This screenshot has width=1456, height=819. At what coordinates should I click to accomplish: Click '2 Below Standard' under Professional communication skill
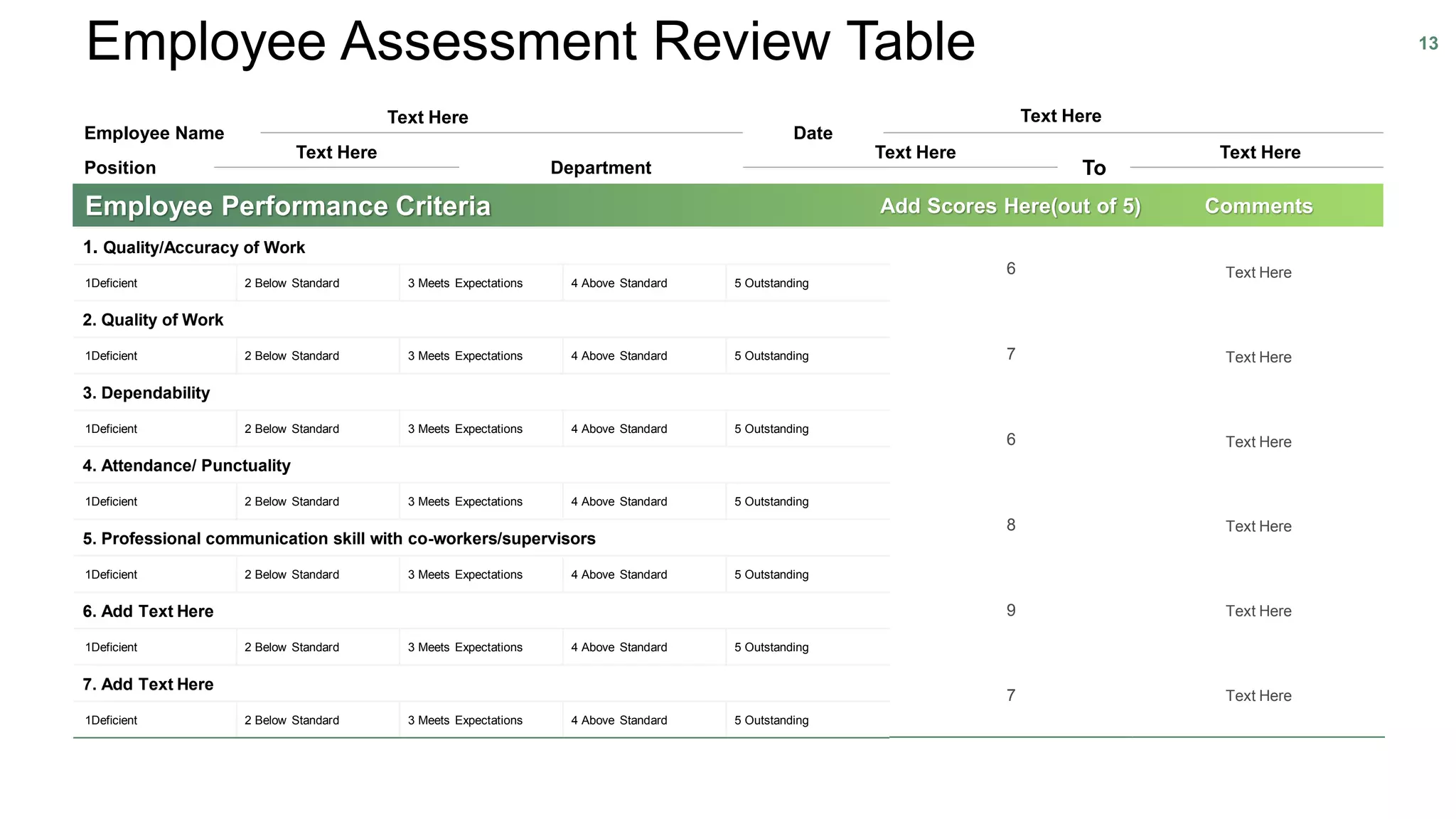[x=291, y=574]
